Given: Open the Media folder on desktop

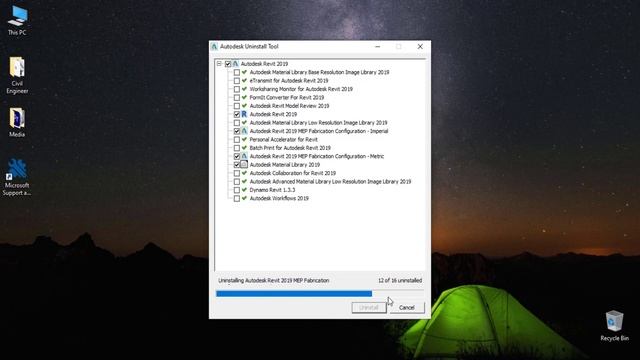Looking at the screenshot, I should (x=17, y=122).
